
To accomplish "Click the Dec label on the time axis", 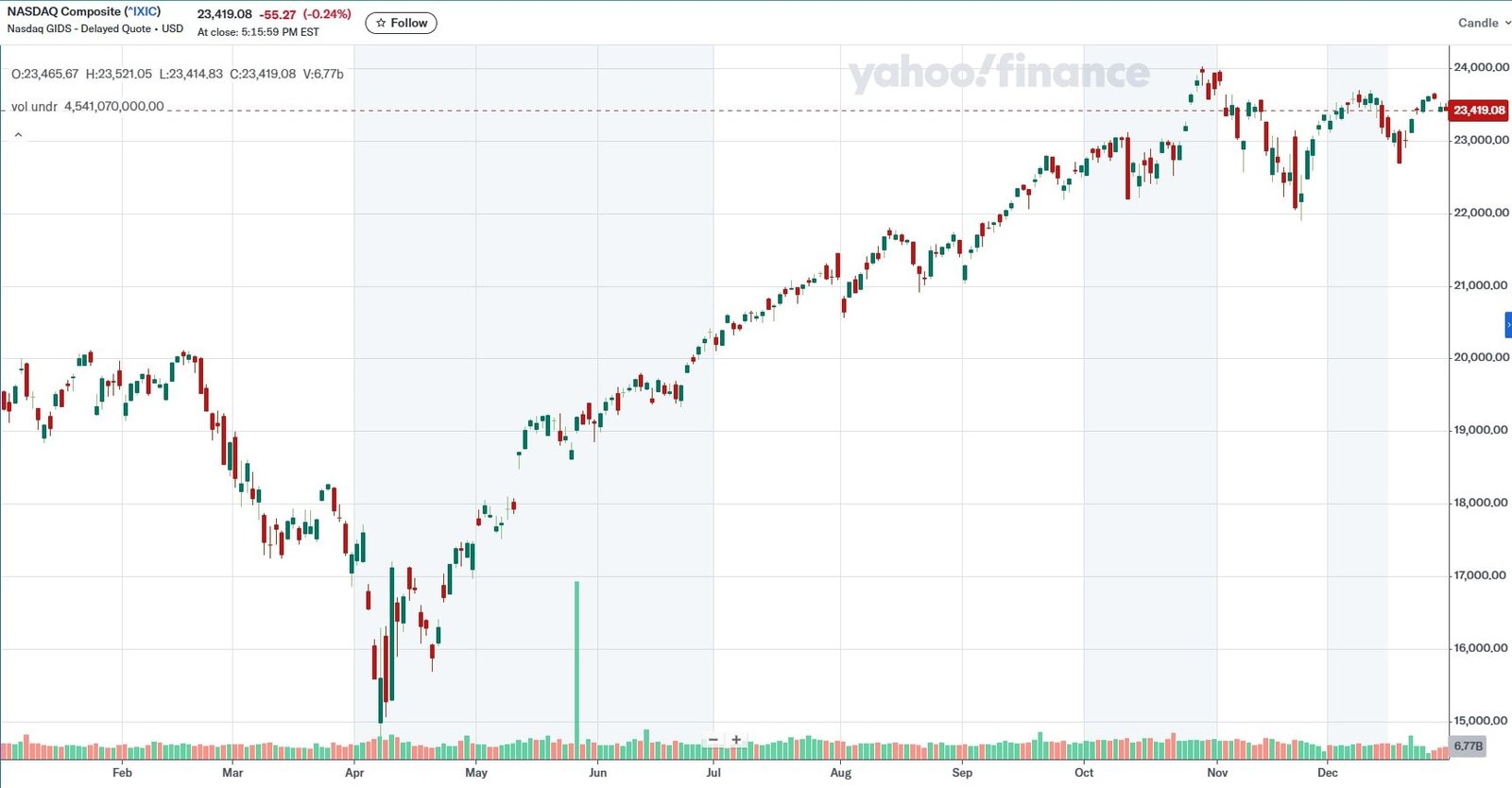I will point(1328,773).
